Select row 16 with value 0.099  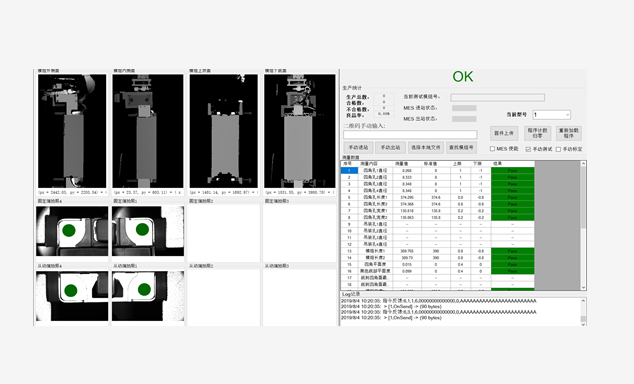tap(437, 271)
